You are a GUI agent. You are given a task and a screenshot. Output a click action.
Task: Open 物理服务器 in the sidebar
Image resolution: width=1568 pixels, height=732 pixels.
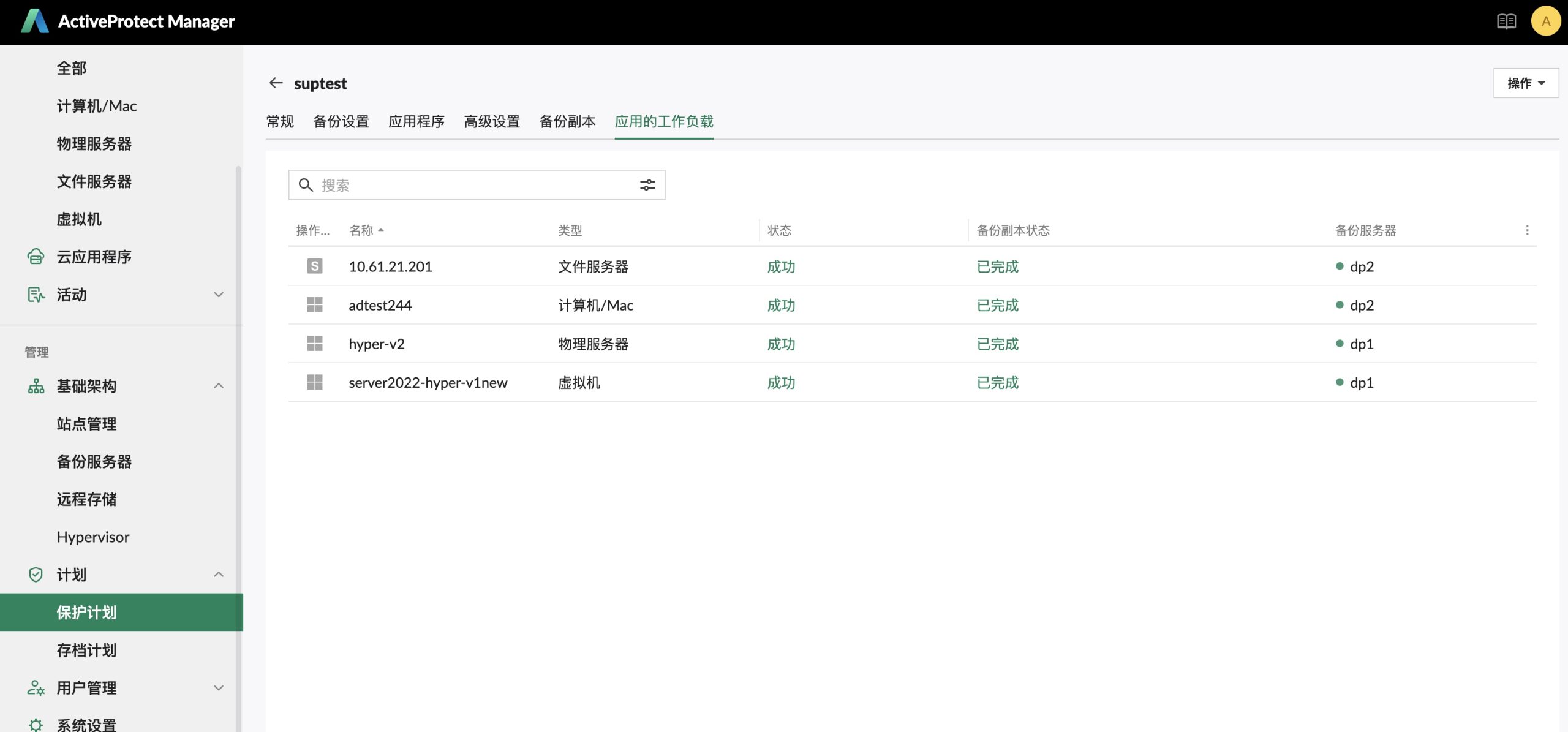pos(94,143)
